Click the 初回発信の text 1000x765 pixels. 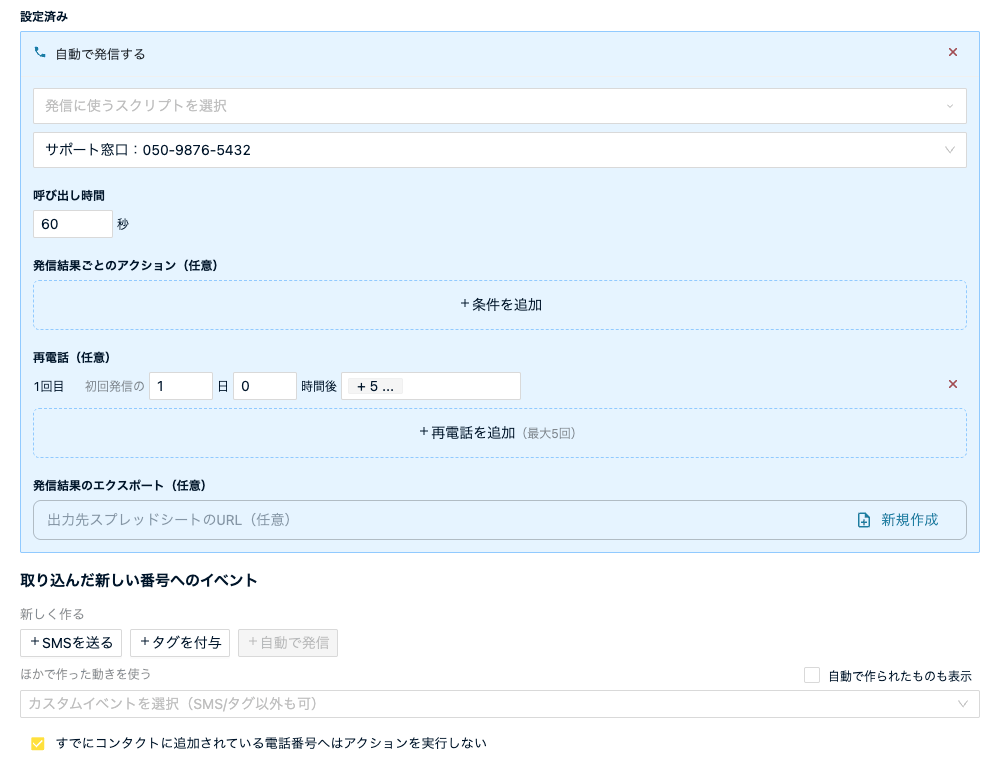coord(115,386)
